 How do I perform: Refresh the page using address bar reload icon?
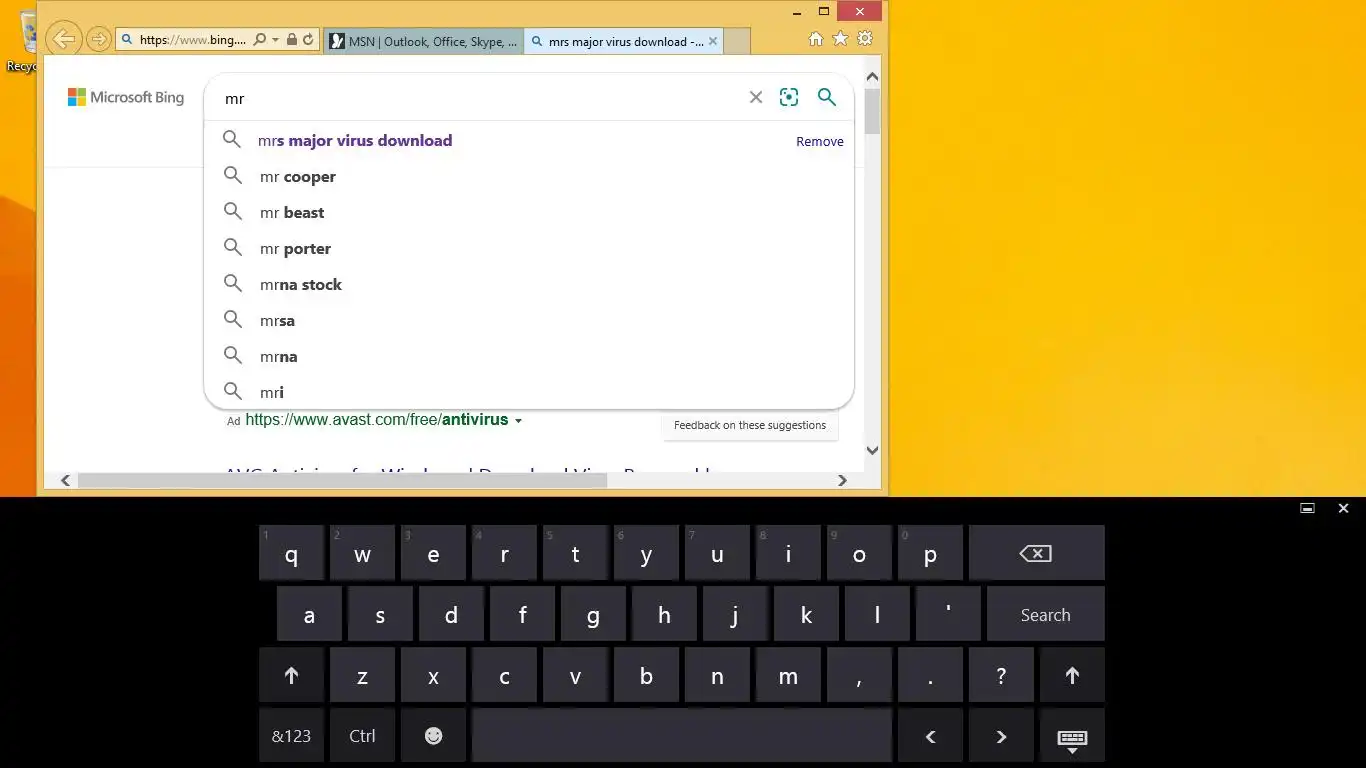[x=308, y=40]
